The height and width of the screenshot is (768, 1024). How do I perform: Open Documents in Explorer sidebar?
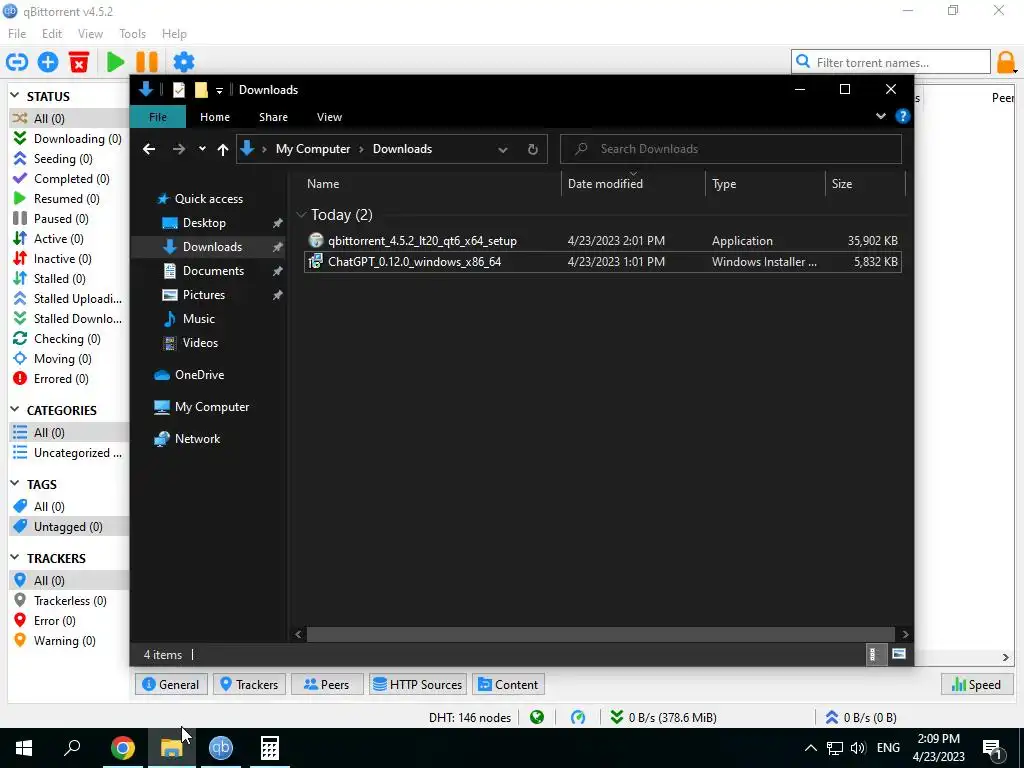(213, 270)
